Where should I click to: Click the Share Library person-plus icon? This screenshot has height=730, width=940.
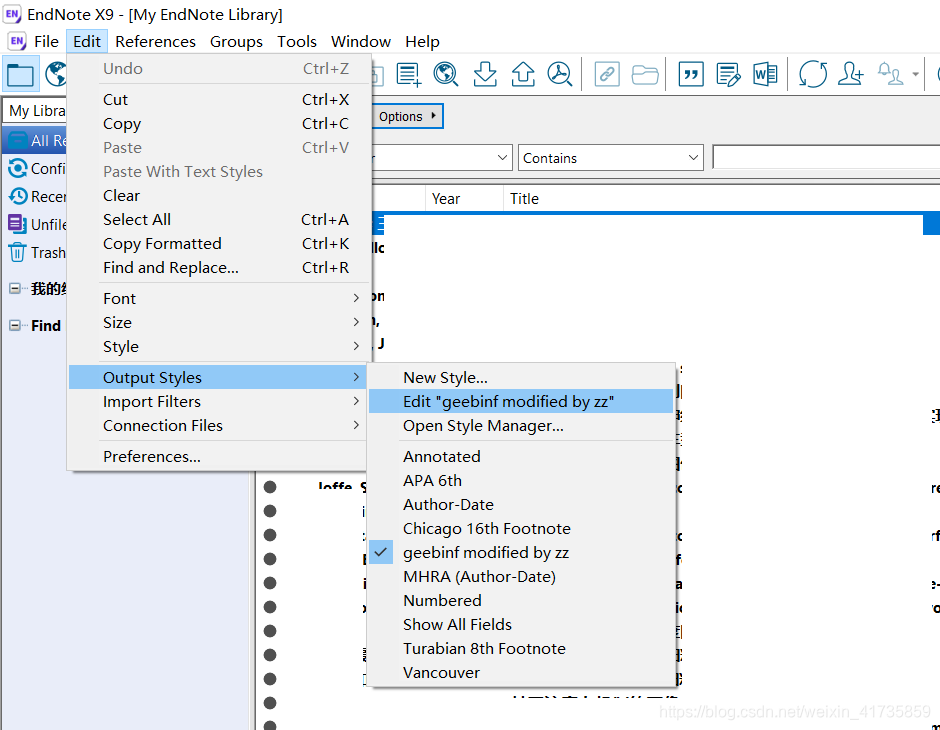850,75
